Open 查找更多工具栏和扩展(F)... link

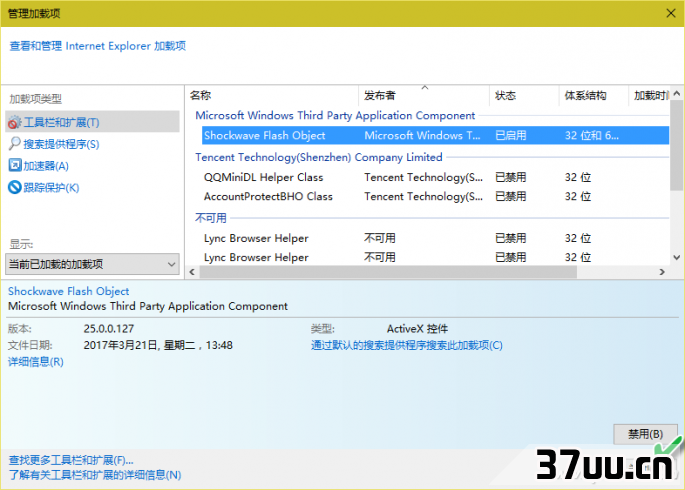pos(71,460)
